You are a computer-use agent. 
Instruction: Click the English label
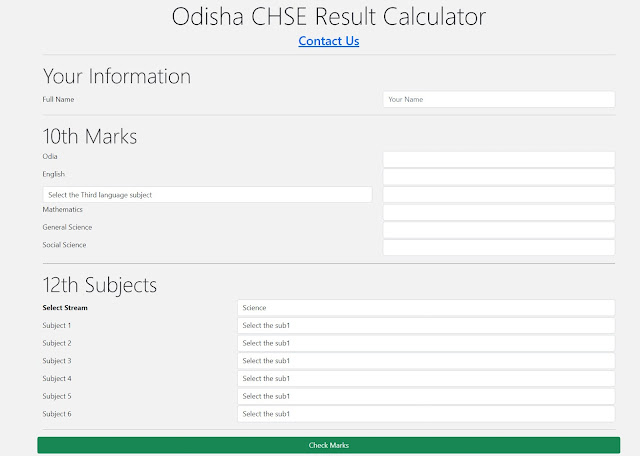pyautogui.click(x=53, y=174)
